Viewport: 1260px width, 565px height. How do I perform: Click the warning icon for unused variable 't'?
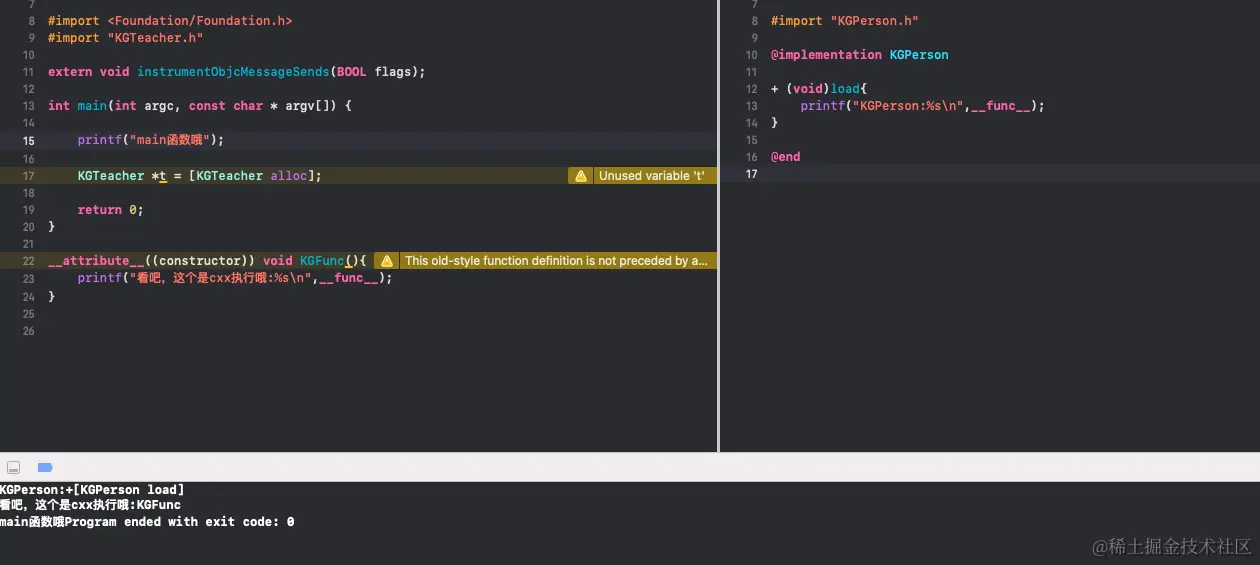(581, 176)
